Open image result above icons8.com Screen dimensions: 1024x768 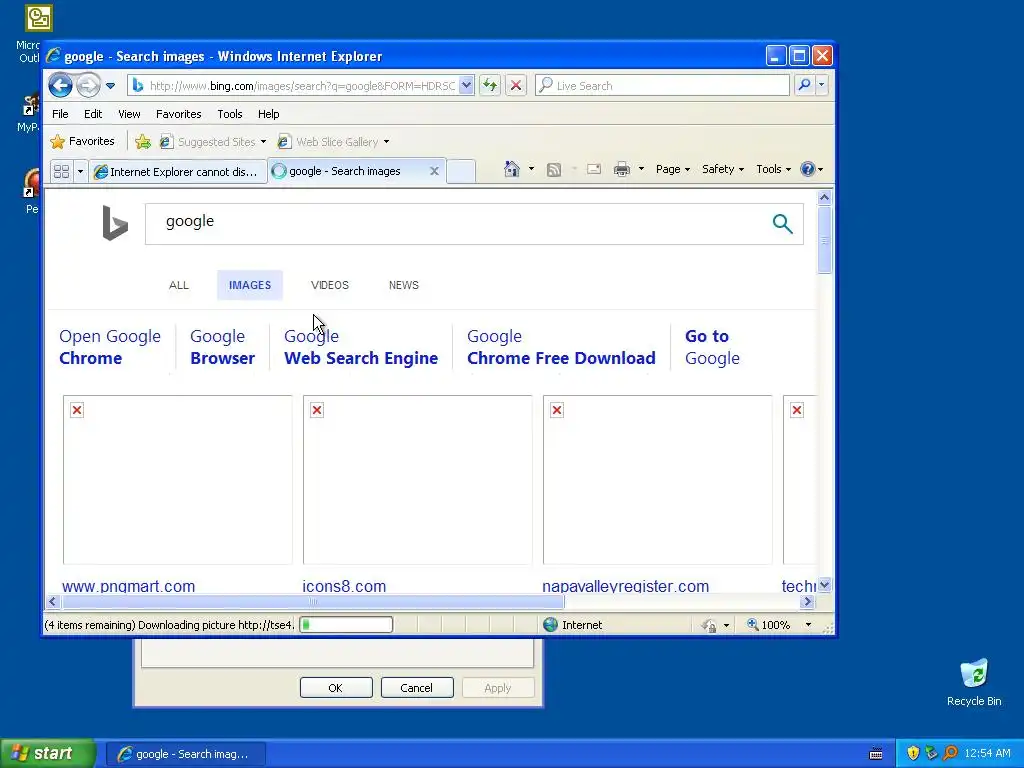417,479
